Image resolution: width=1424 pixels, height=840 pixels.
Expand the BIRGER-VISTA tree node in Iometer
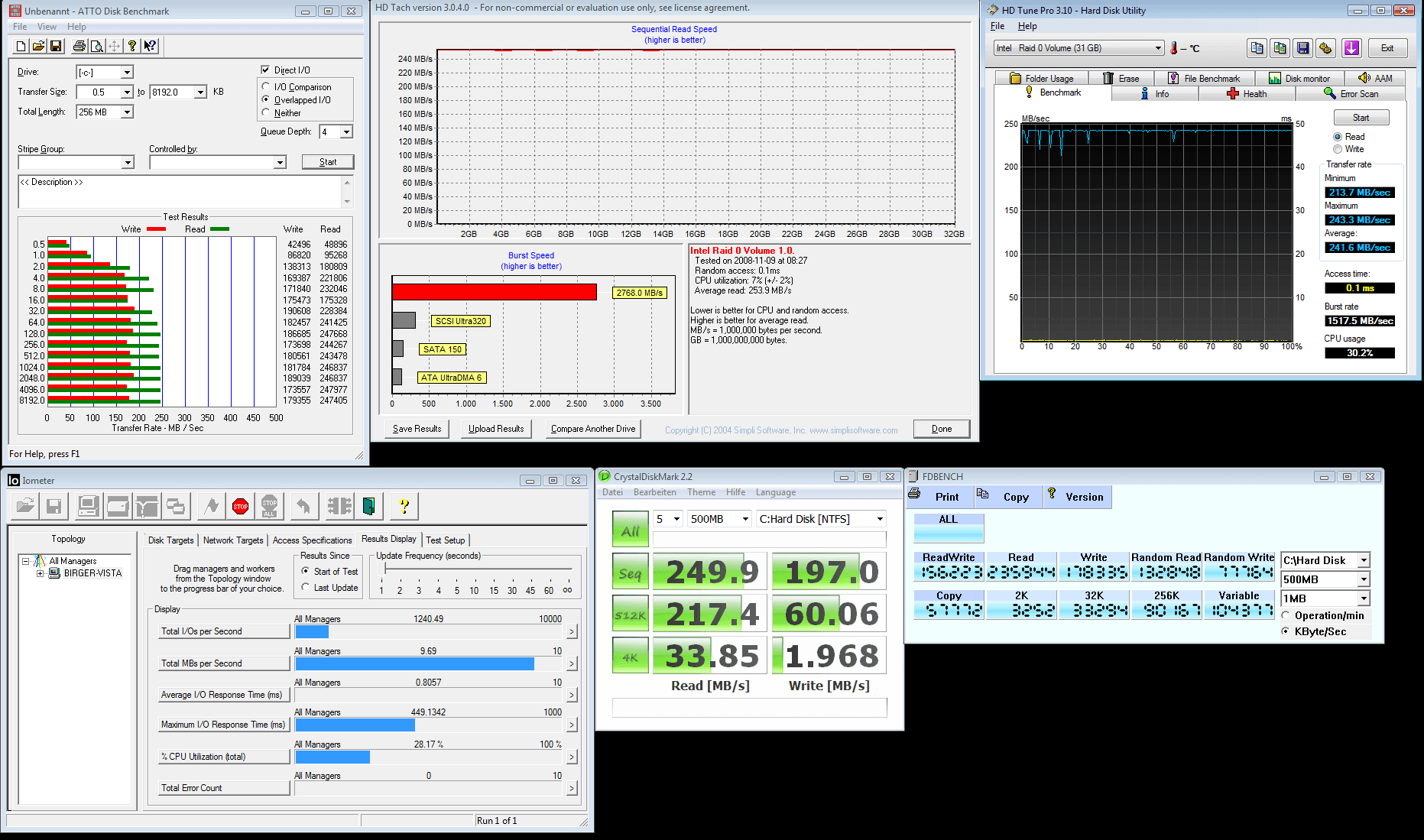40,573
